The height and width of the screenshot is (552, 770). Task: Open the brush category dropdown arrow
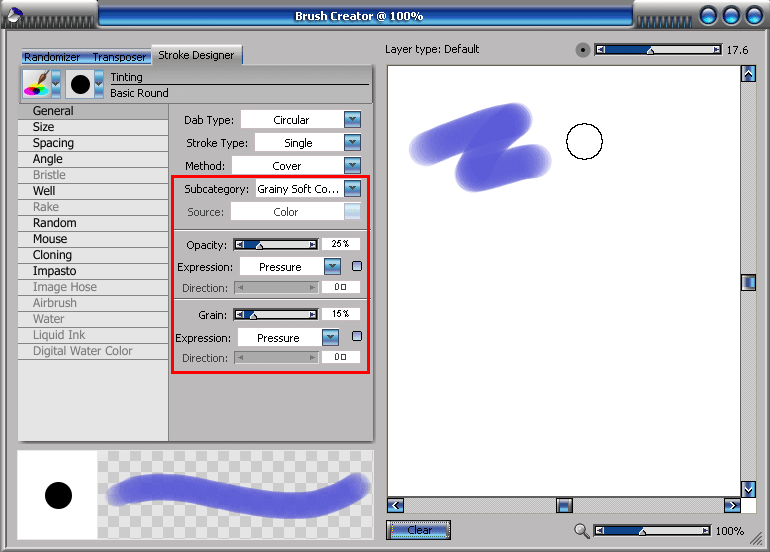coord(56,84)
